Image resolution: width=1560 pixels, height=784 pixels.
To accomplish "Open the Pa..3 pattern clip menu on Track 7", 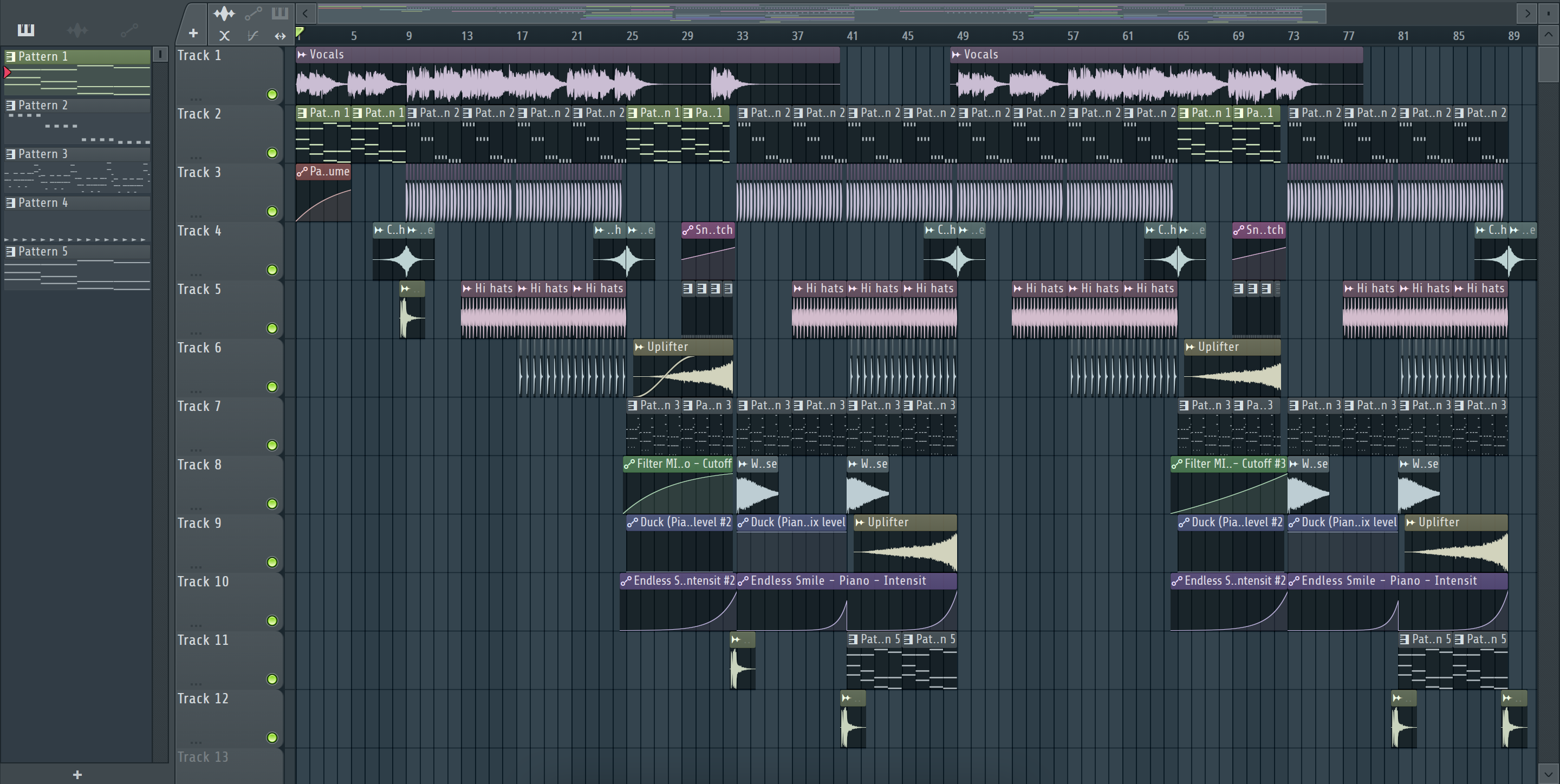I will click(x=1239, y=406).
